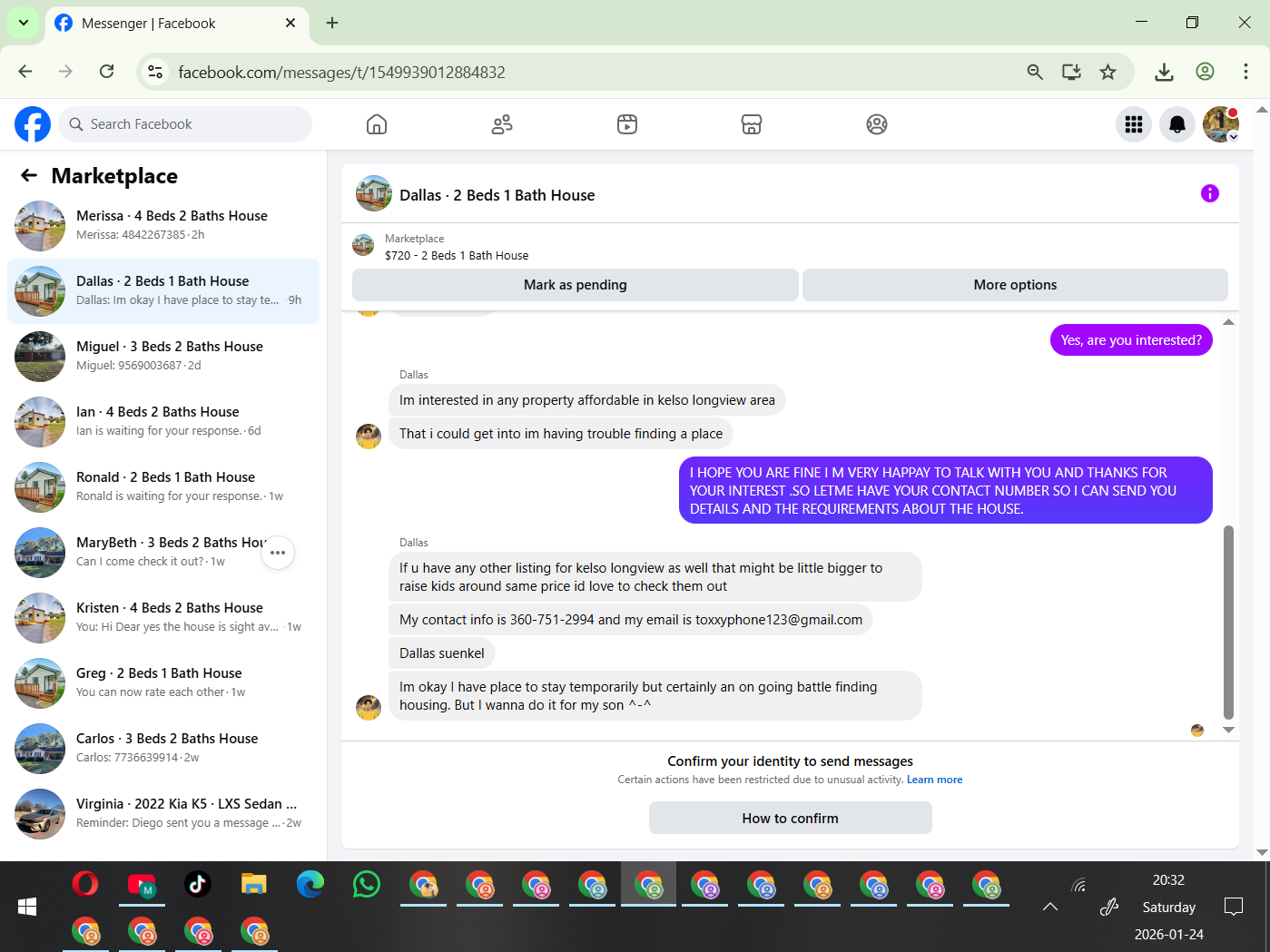Click chat scrollbar up arrow
1270x952 pixels.
tap(1228, 322)
